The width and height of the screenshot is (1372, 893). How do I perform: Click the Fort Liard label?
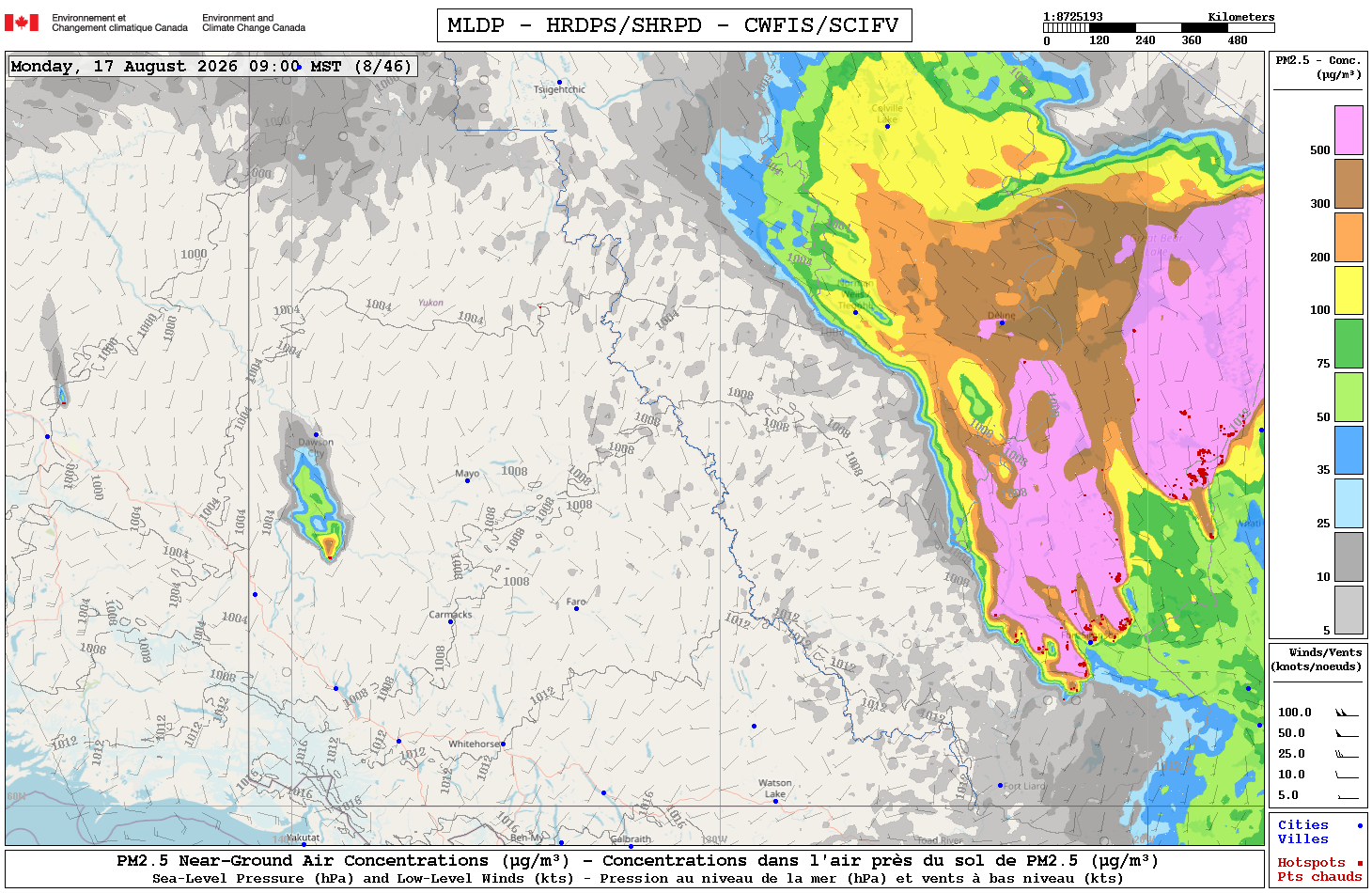point(1024,786)
